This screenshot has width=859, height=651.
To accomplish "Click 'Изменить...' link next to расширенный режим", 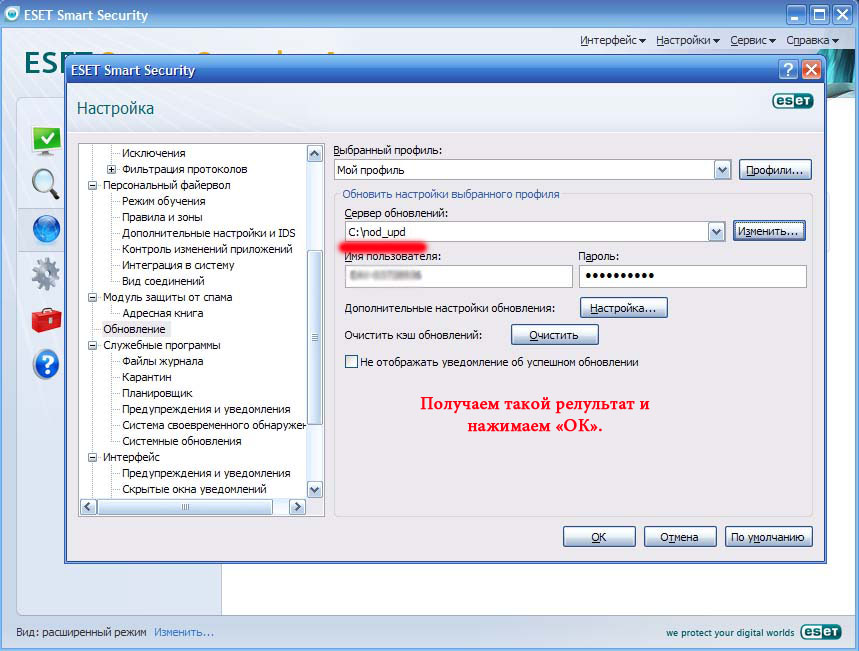I will 184,632.
